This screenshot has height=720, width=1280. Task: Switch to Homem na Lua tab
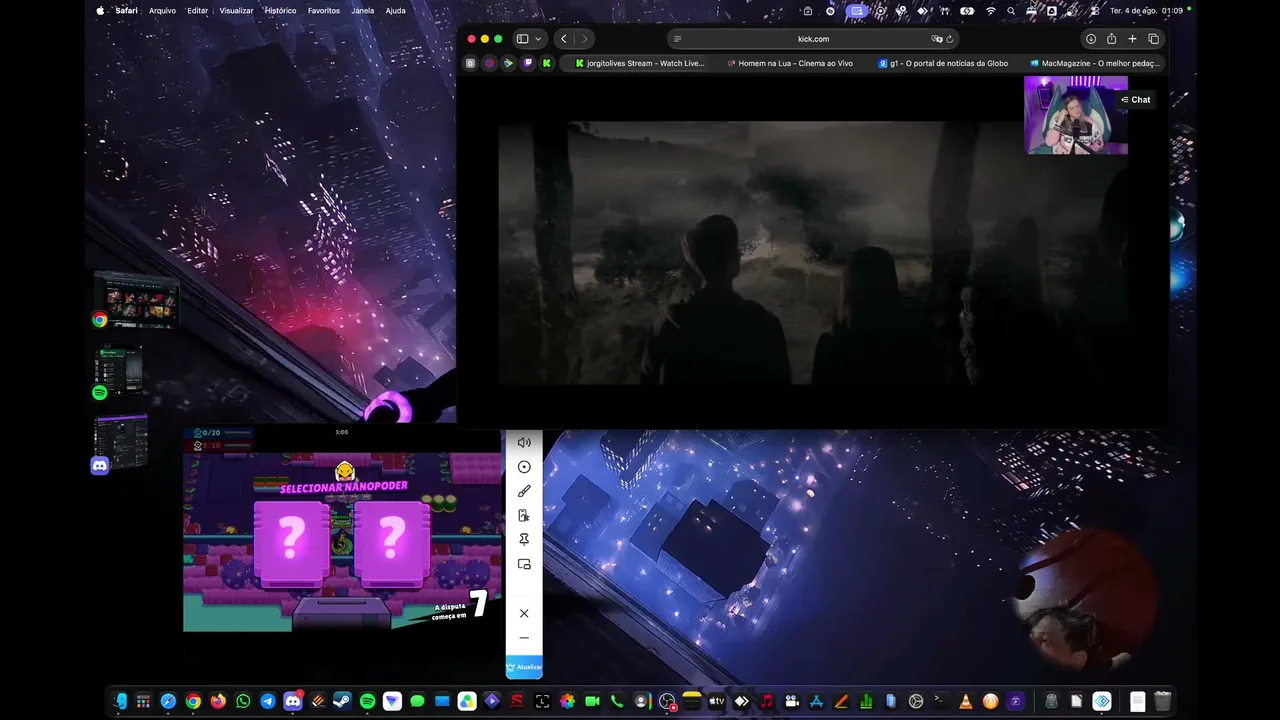tap(790, 63)
